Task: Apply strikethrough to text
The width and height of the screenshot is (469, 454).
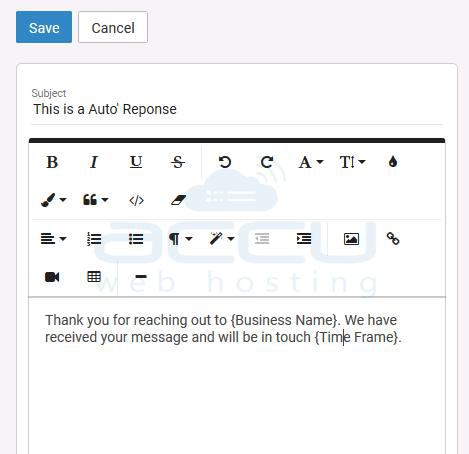Action: (x=178, y=162)
